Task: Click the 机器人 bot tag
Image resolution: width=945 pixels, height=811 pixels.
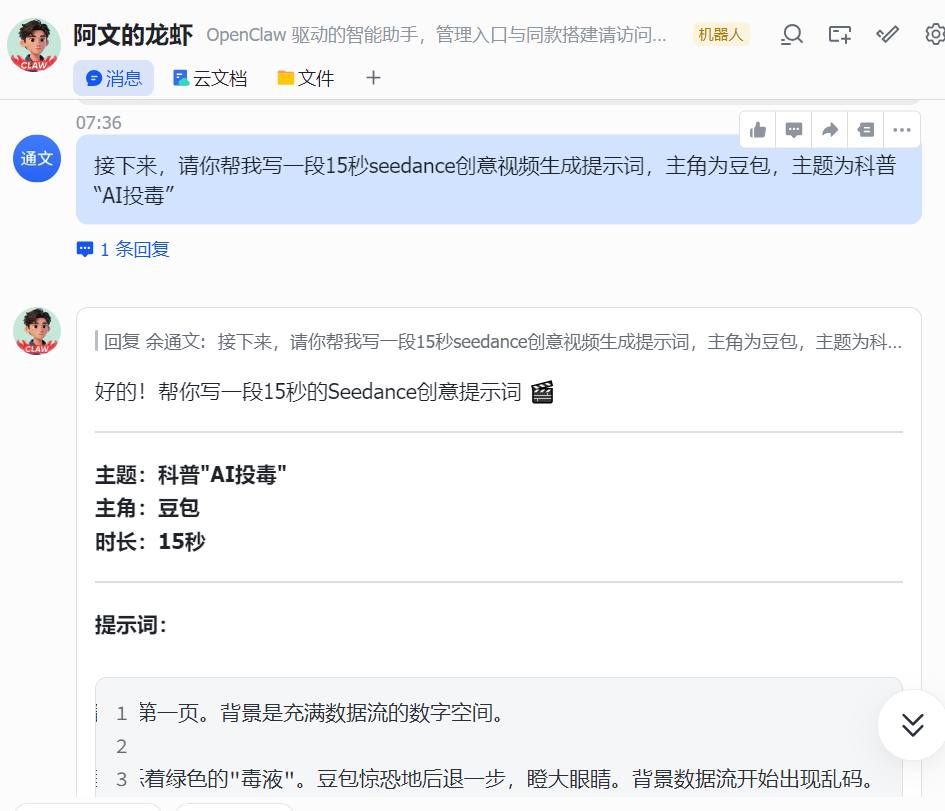Action: pos(720,33)
